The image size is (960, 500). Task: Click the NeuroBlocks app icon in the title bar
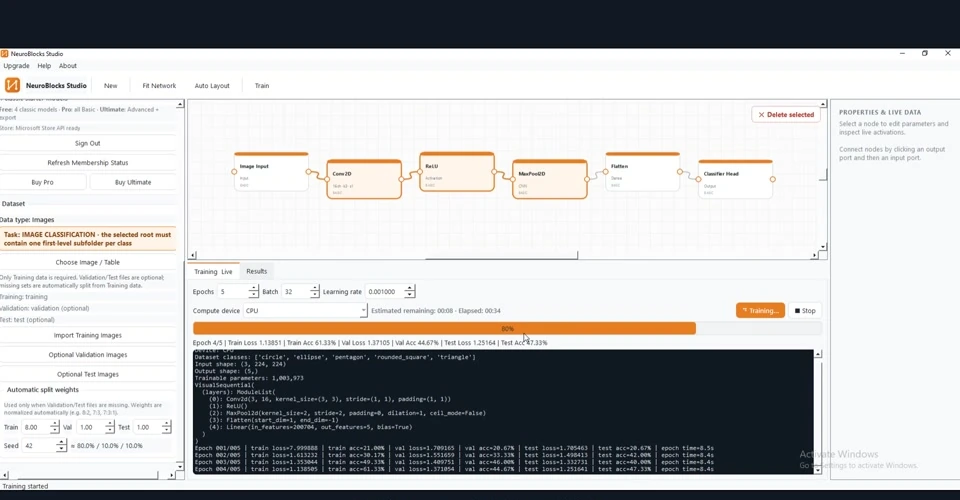point(4,54)
